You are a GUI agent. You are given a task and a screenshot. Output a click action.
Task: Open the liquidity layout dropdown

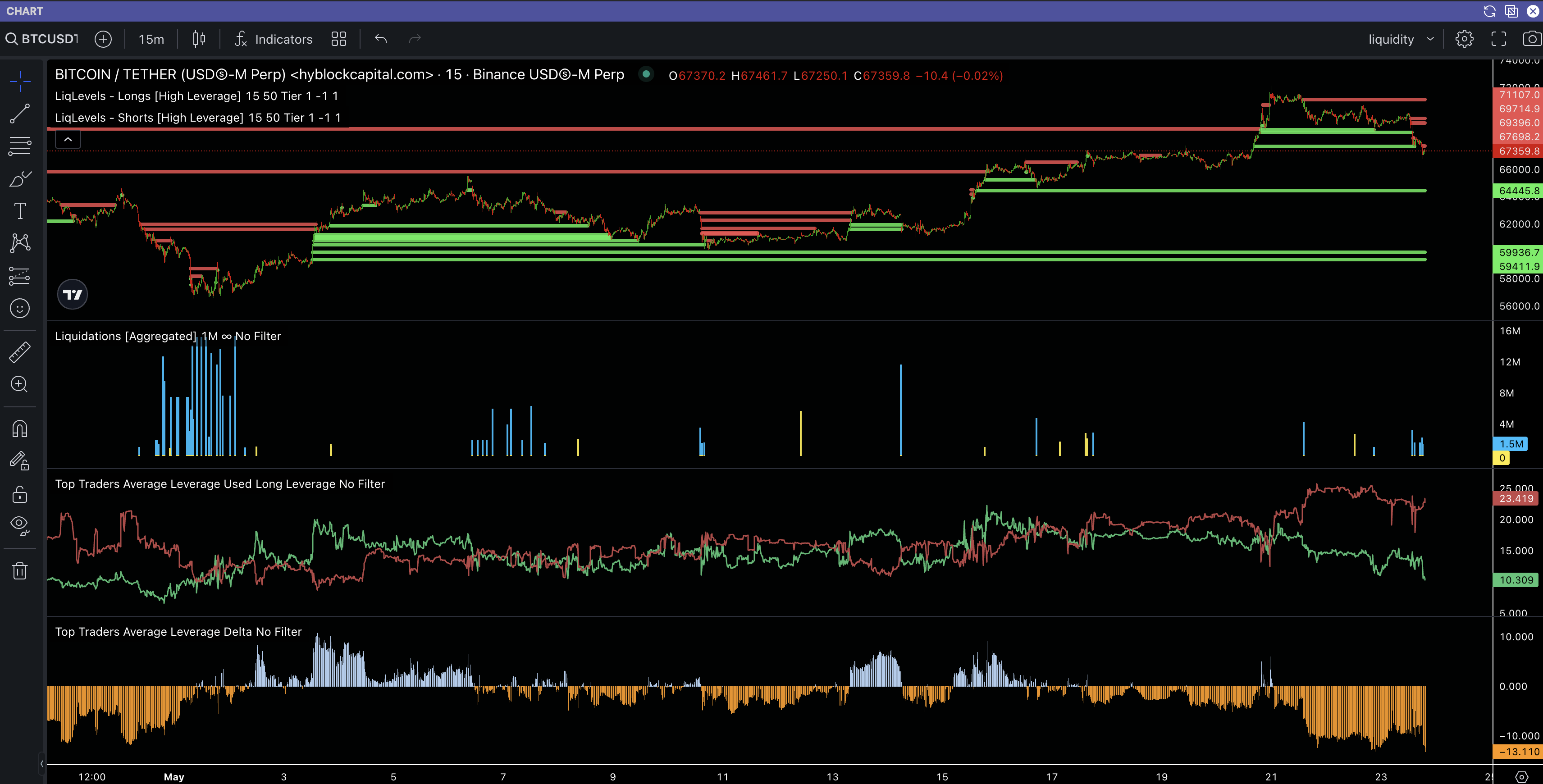coord(1401,39)
